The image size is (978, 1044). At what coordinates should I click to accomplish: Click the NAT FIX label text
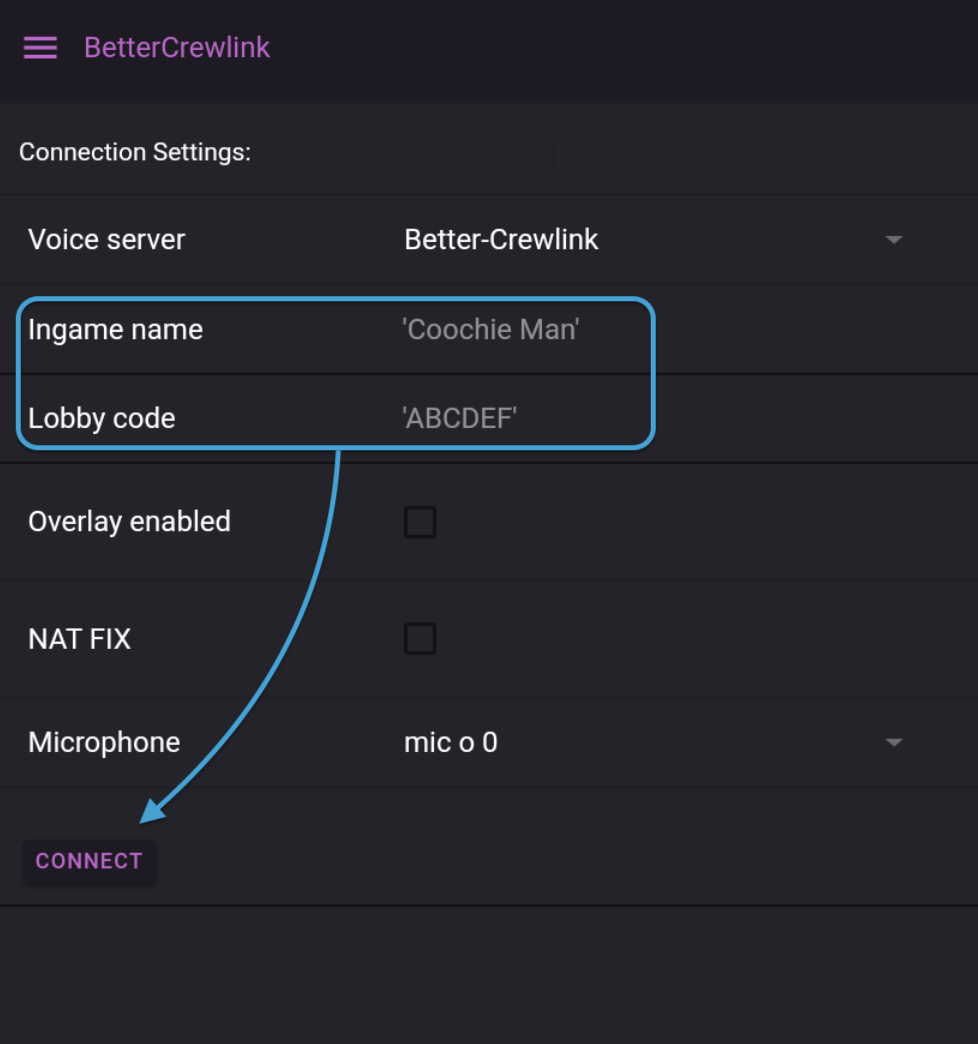79,639
